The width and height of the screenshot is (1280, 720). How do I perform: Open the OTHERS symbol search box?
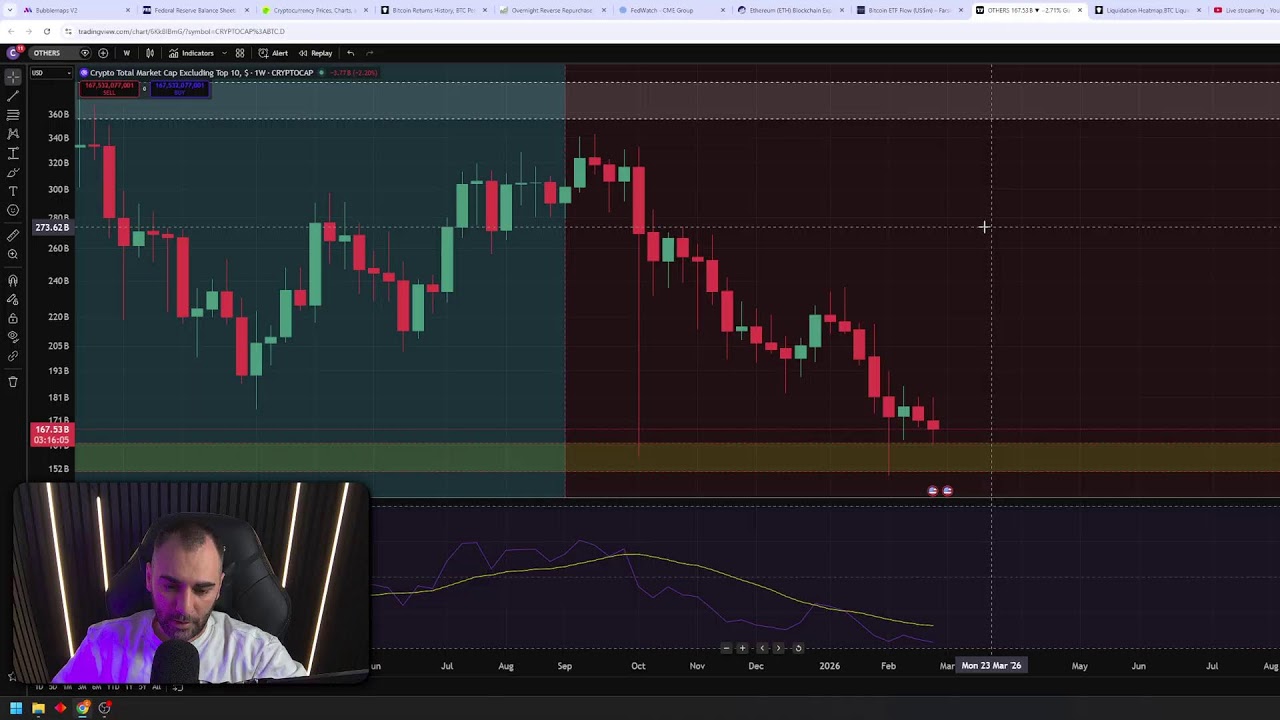click(46, 53)
